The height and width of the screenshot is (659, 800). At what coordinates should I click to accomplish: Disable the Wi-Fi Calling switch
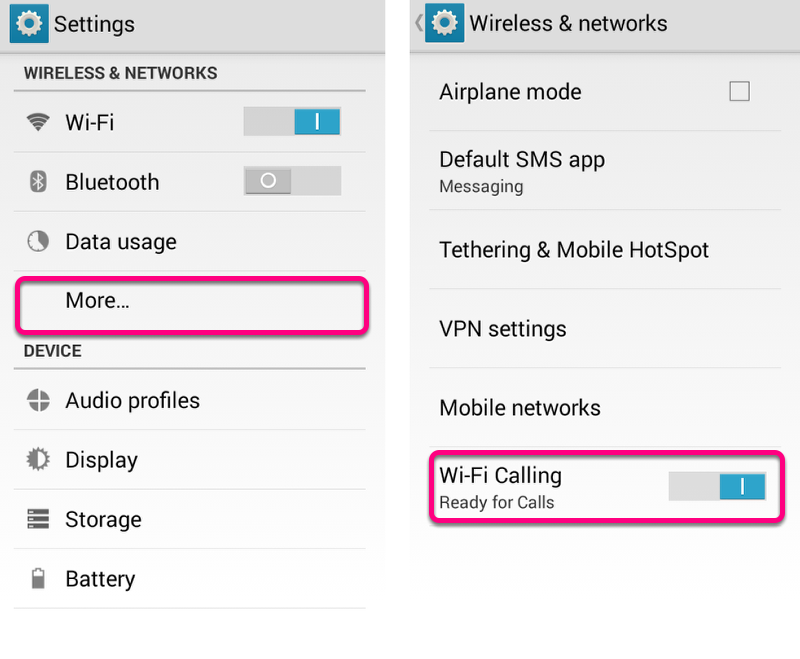coord(717,487)
